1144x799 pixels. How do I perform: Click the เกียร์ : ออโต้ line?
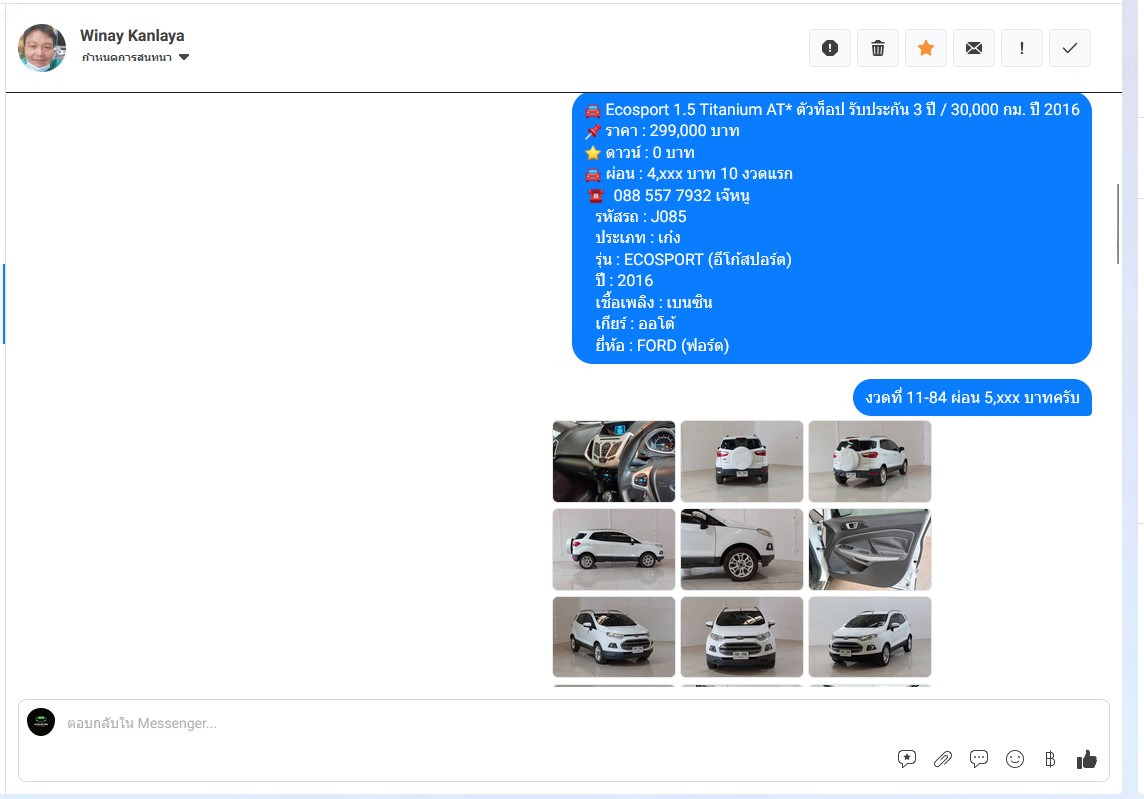(x=635, y=323)
